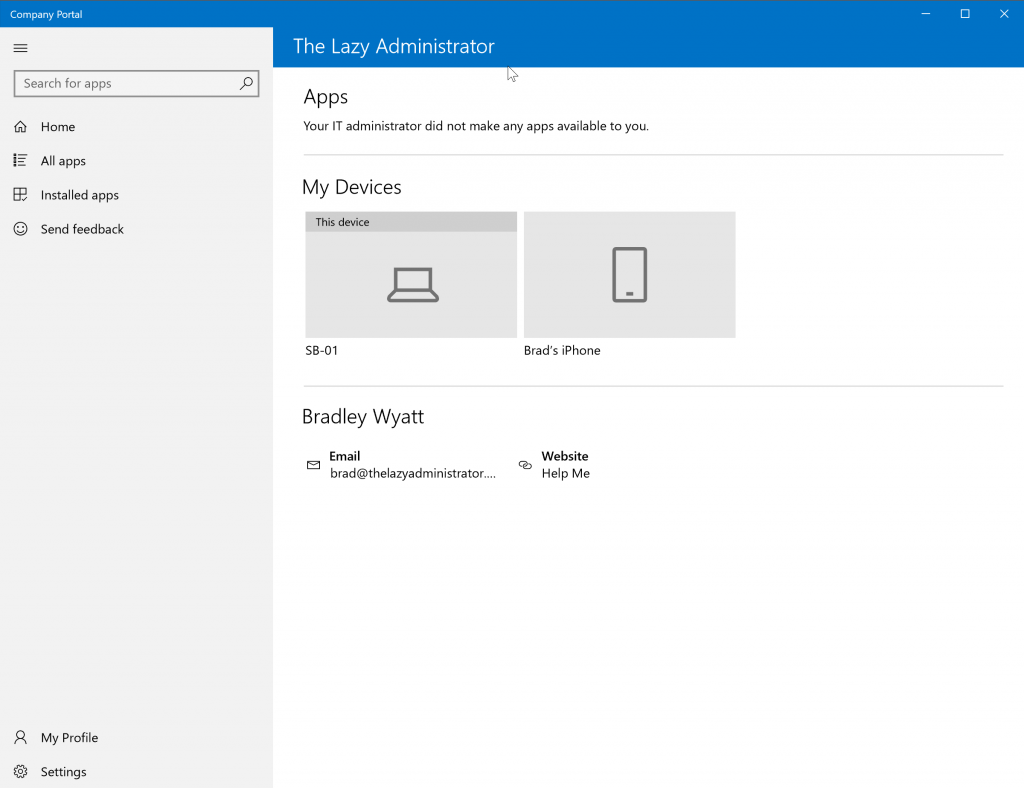
Task: Click the All apps list icon
Action: click(20, 160)
